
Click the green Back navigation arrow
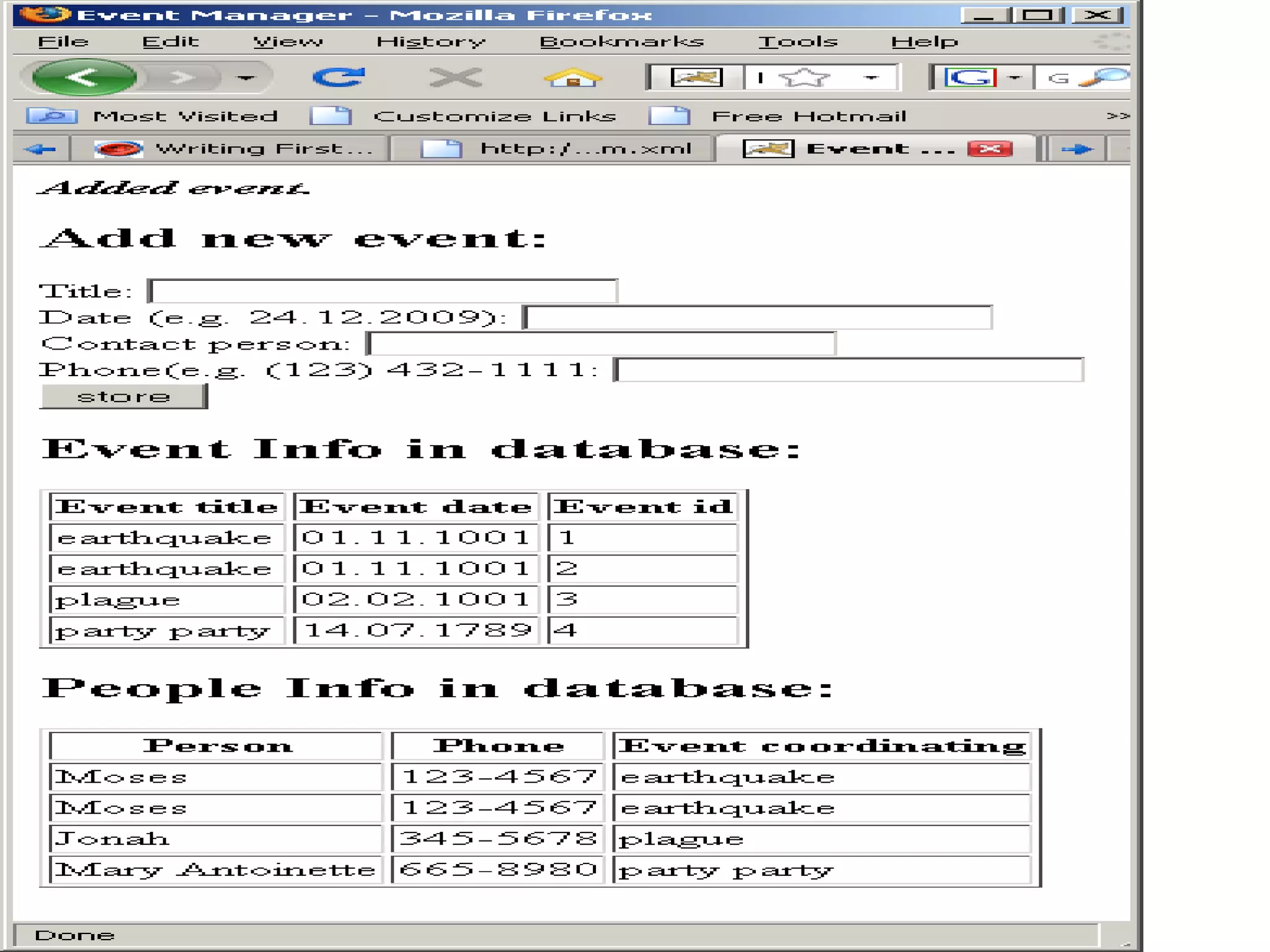(x=84, y=77)
